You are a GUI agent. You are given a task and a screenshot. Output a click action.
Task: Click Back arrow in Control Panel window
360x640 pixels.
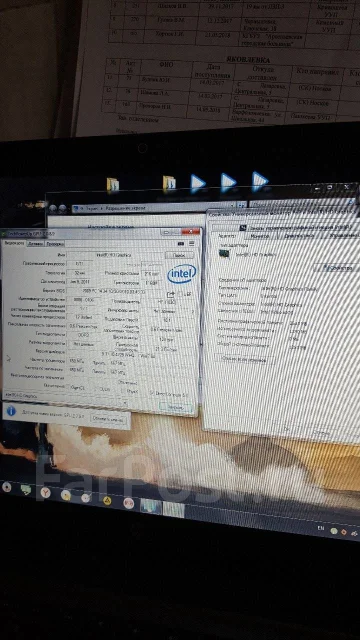(x=52, y=209)
